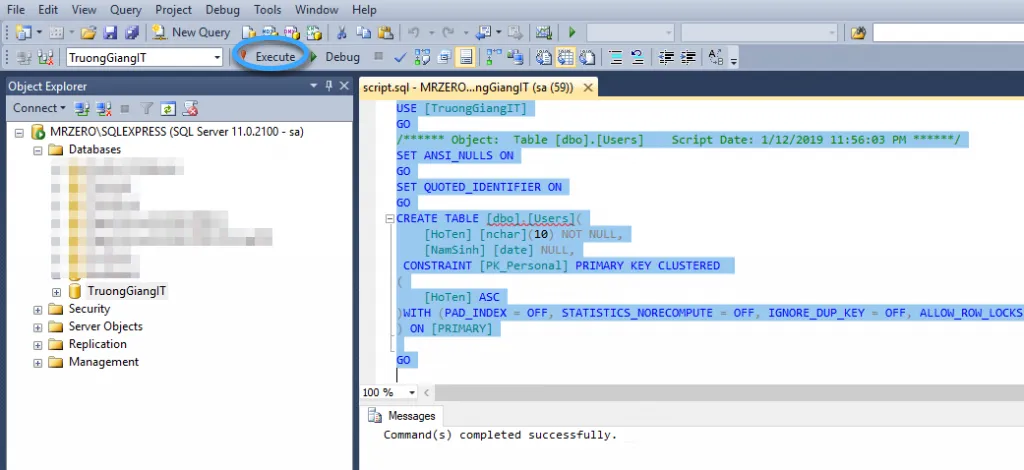Select Results to Text icon
The image size is (1024, 470).
tap(543, 57)
